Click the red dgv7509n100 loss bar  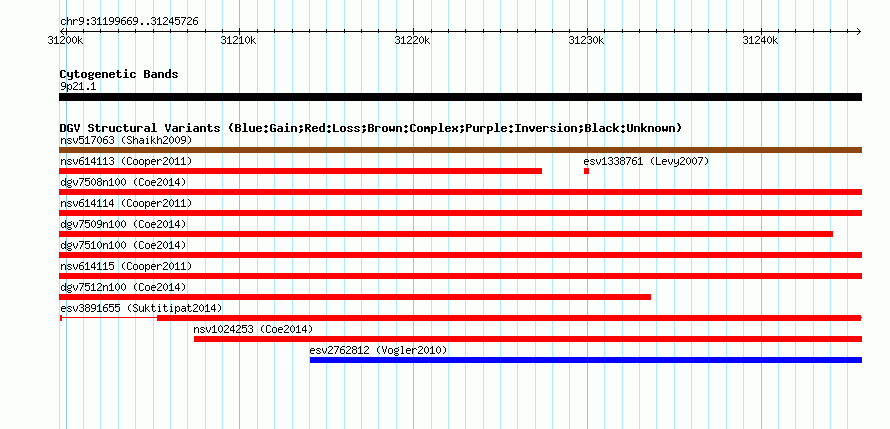(446, 234)
